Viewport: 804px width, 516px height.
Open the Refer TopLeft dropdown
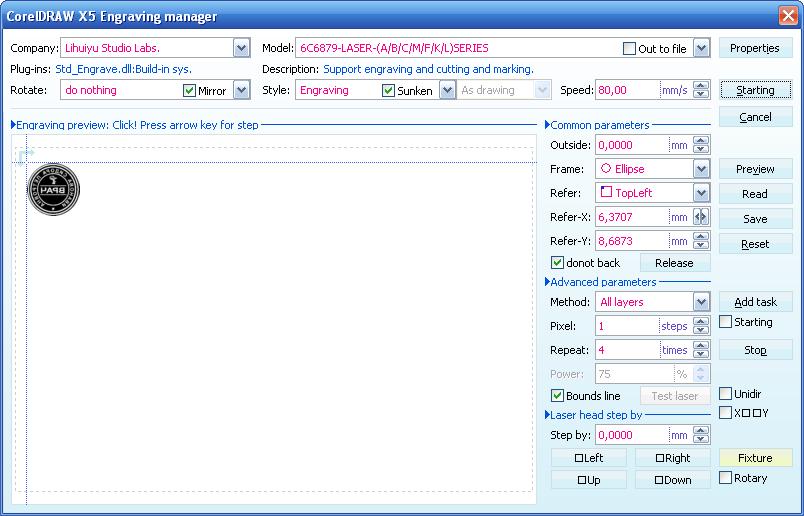(701, 193)
